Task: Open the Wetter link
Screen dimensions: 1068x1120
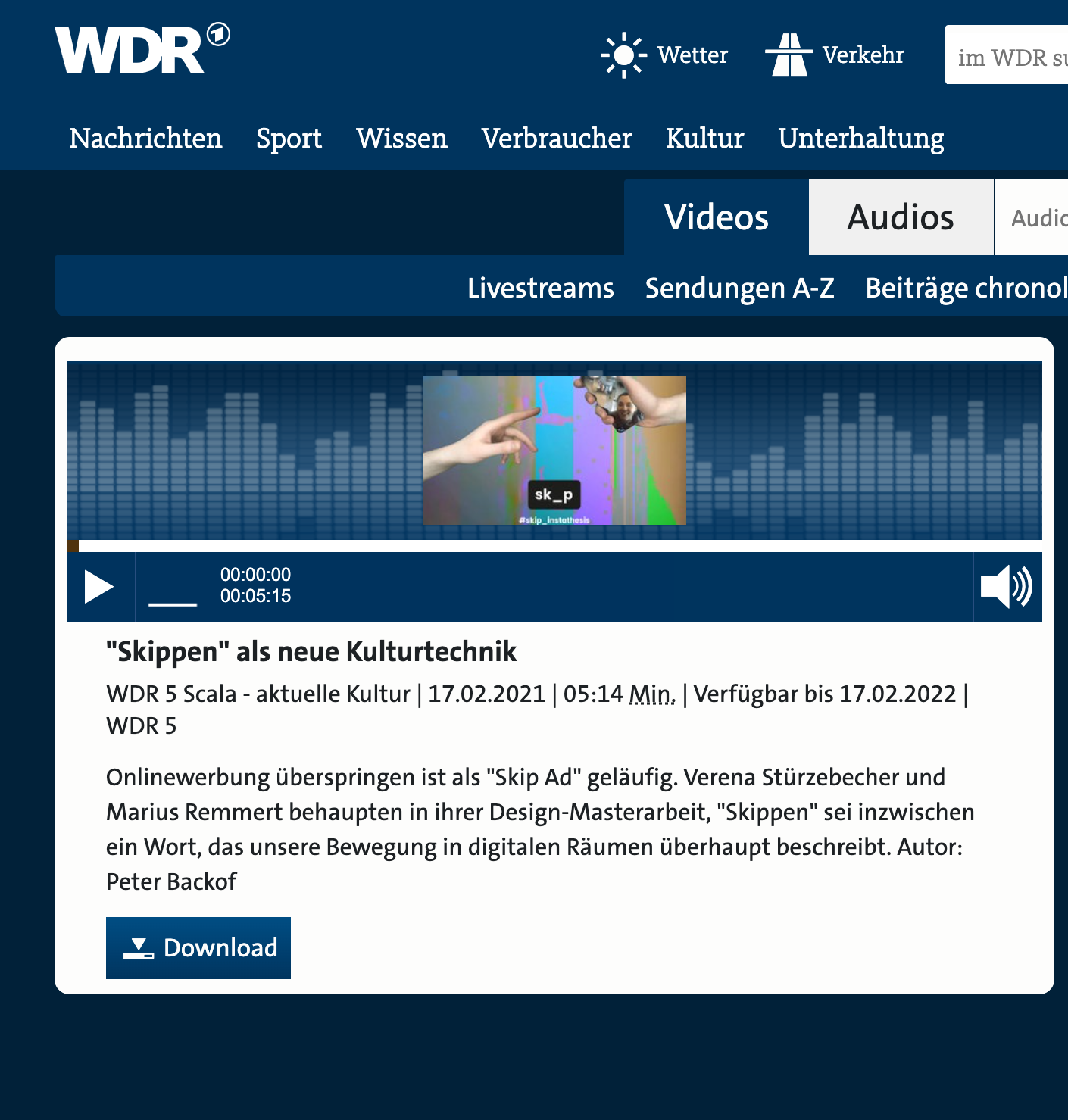Action: coord(692,55)
